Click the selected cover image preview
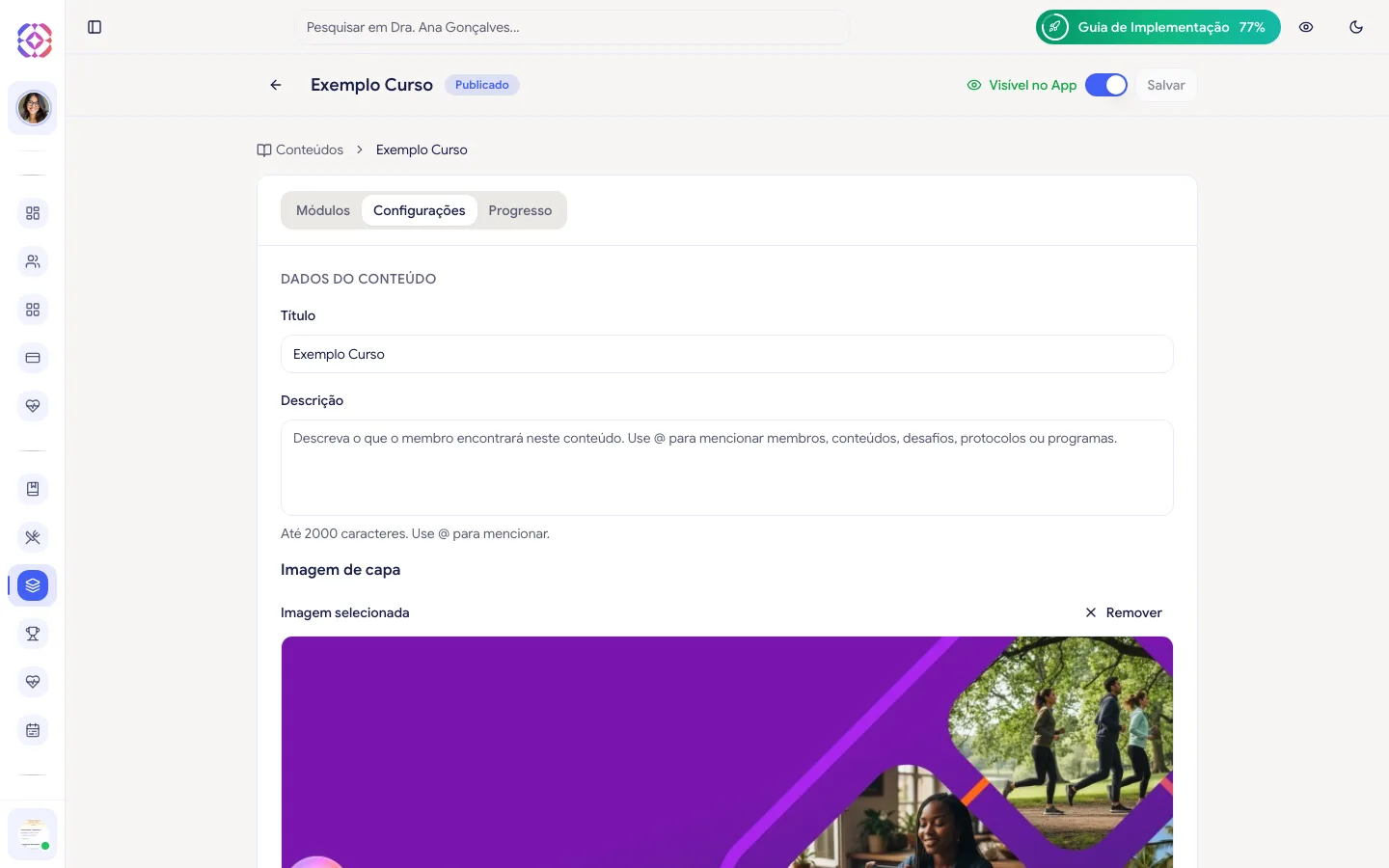 point(727,752)
